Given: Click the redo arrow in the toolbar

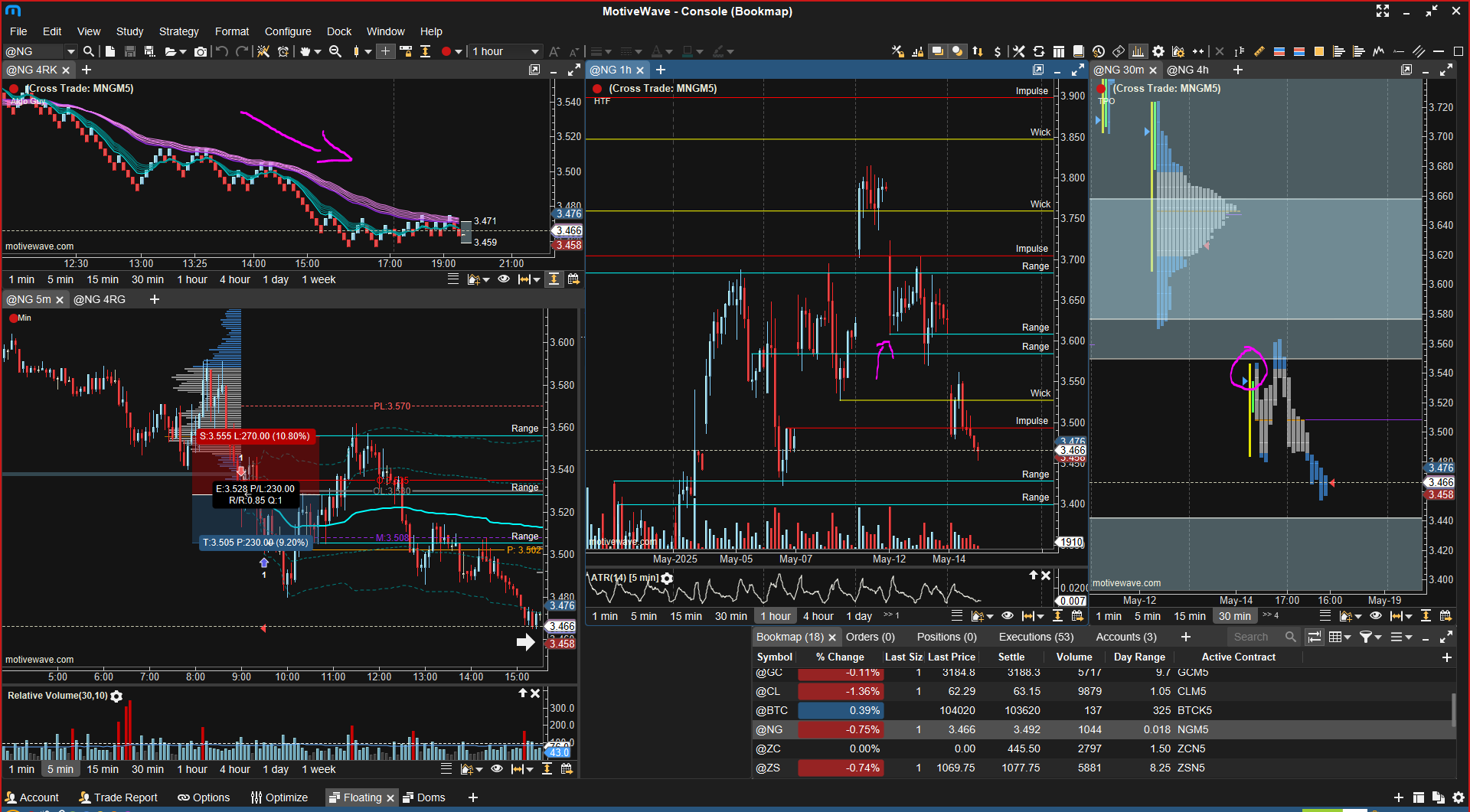Looking at the screenshot, I should 242,51.
